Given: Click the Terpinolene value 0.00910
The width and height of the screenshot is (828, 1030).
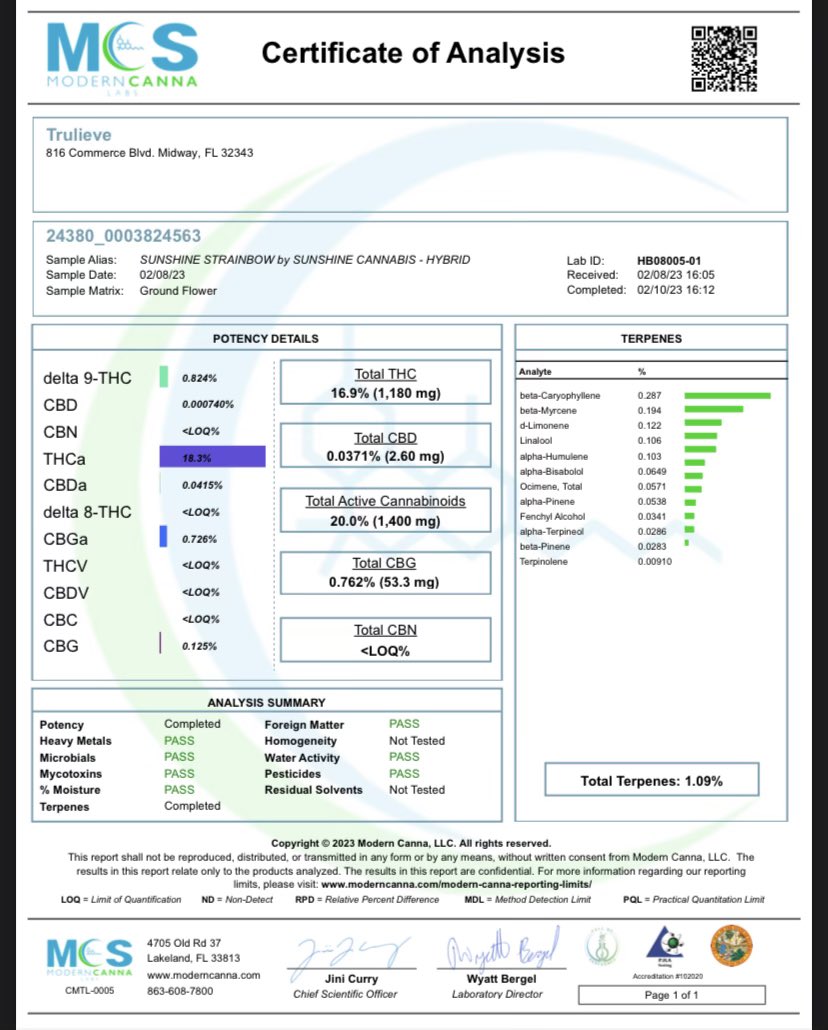Looking at the screenshot, I should click(655, 562).
